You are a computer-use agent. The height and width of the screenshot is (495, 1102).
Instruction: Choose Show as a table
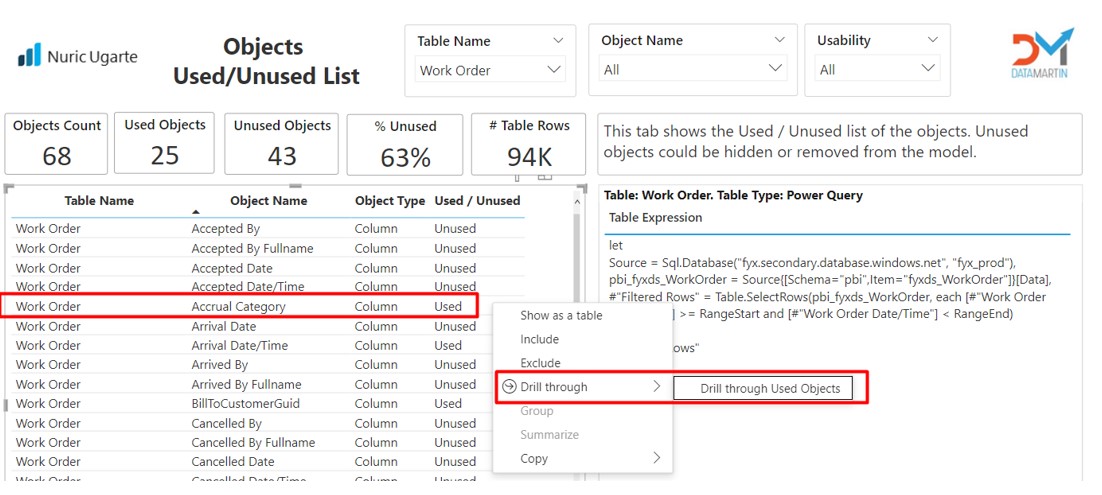[561, 315]
